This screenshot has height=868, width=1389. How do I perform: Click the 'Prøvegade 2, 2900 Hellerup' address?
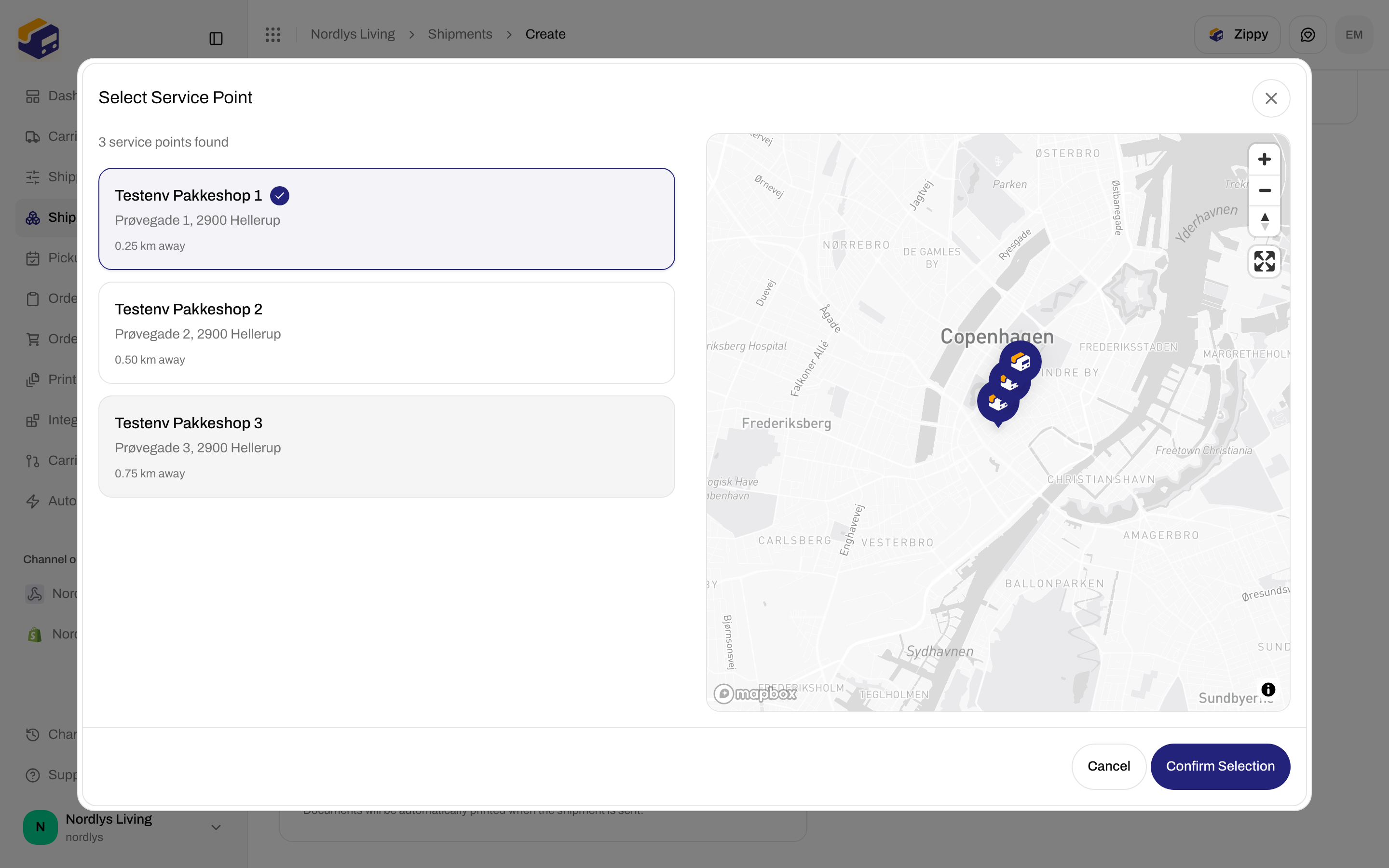click(x=197, y=334)
